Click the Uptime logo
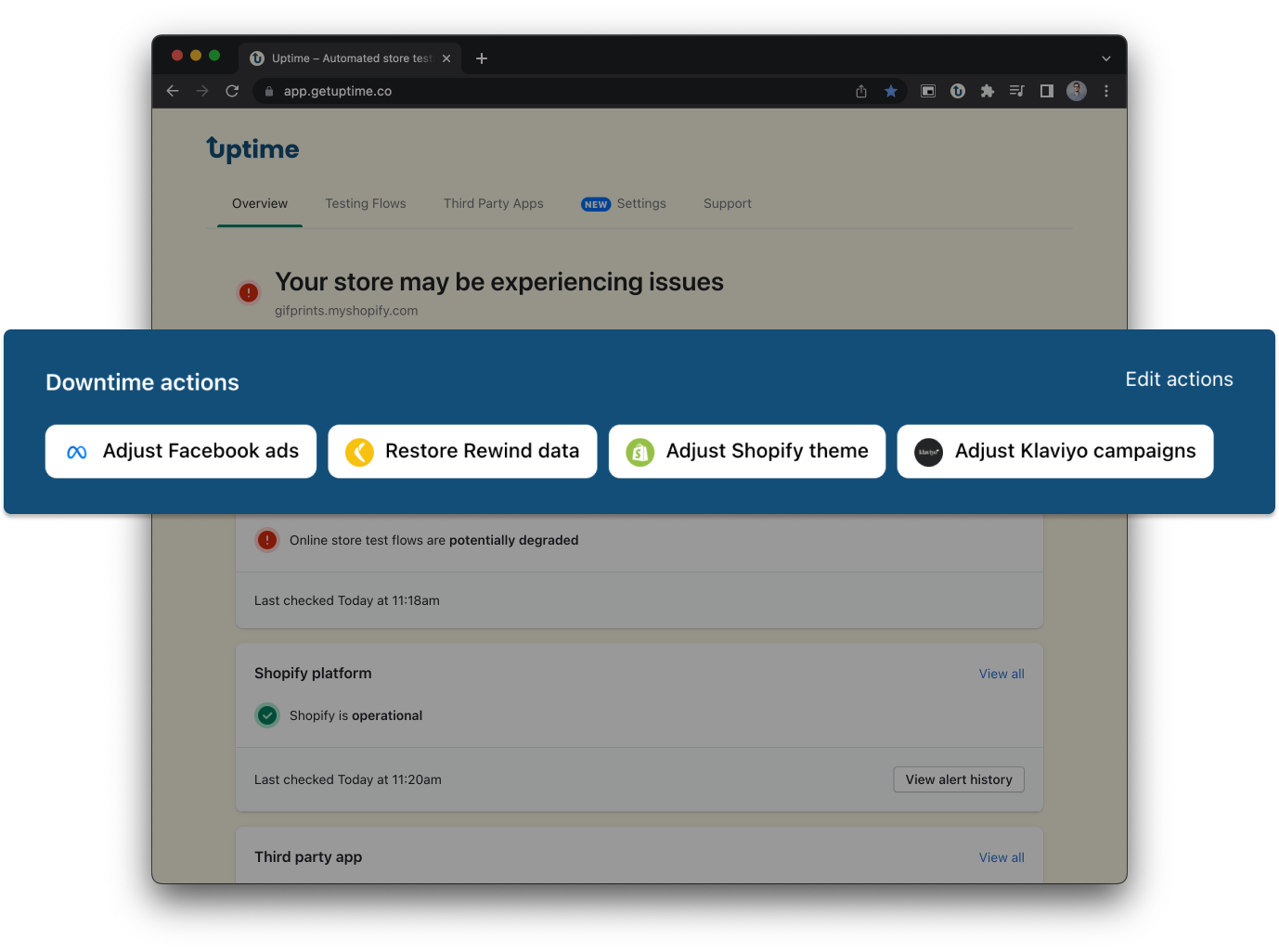Viewport: 1279px width, 952px height. pos(252,149)
